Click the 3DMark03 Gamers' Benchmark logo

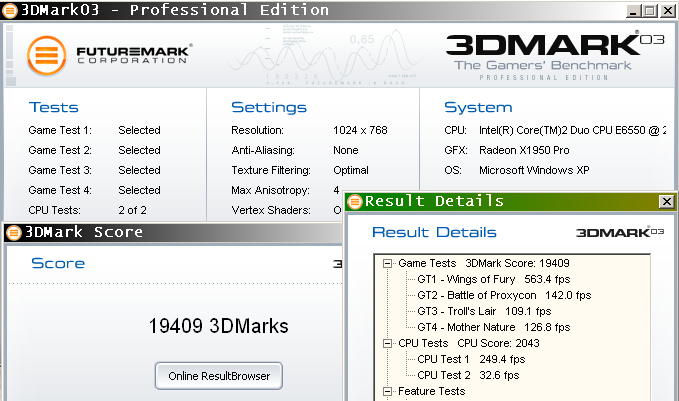point(554,56)
